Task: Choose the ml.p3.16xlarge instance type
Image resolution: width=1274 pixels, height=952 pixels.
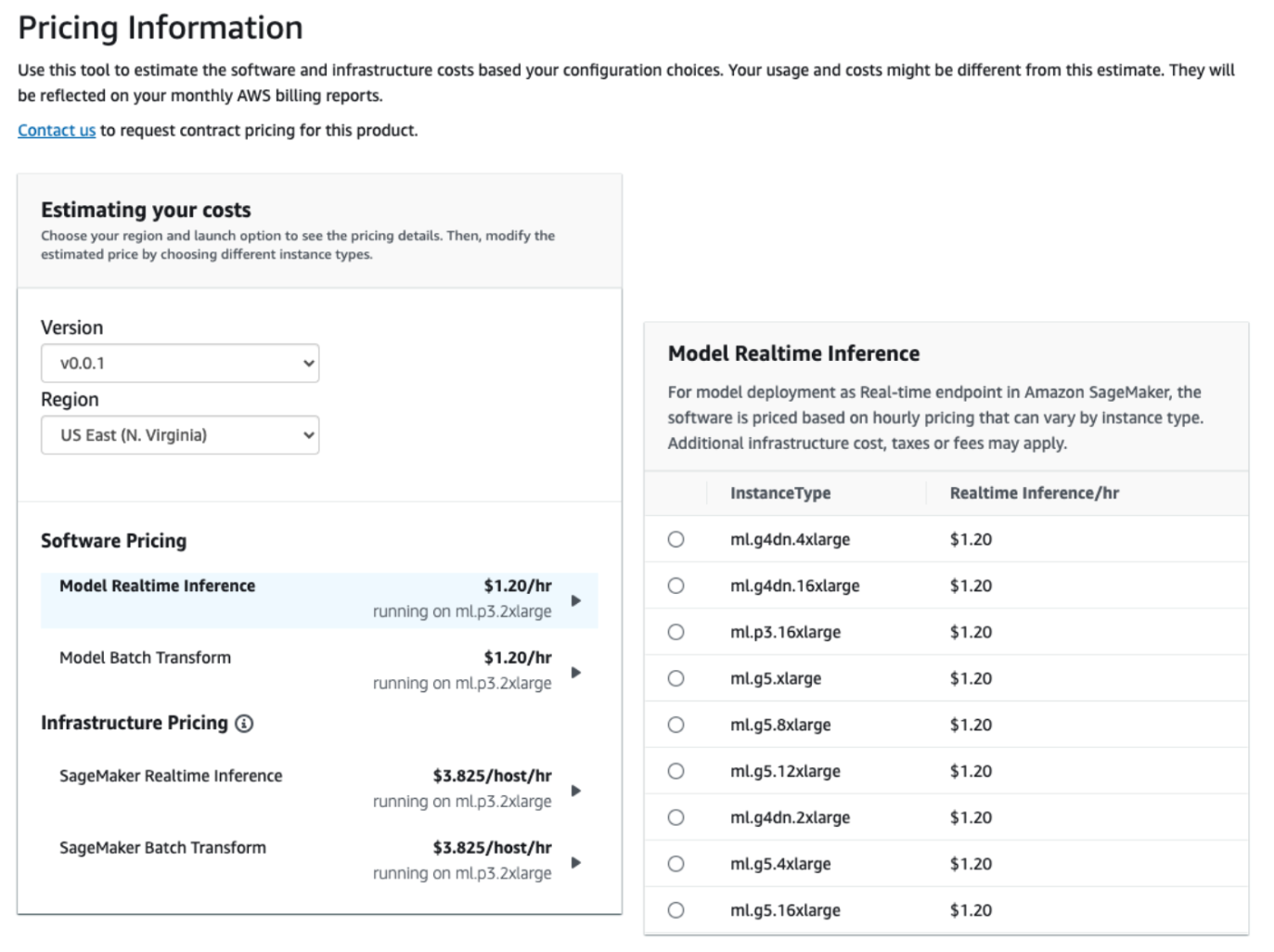Action: (676, 632)
